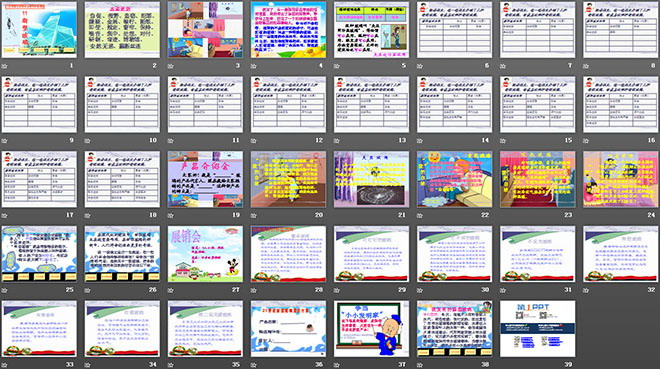Select slide 34 green banner text thumbnail
This screenshot has width=660, height=369.
122,329
